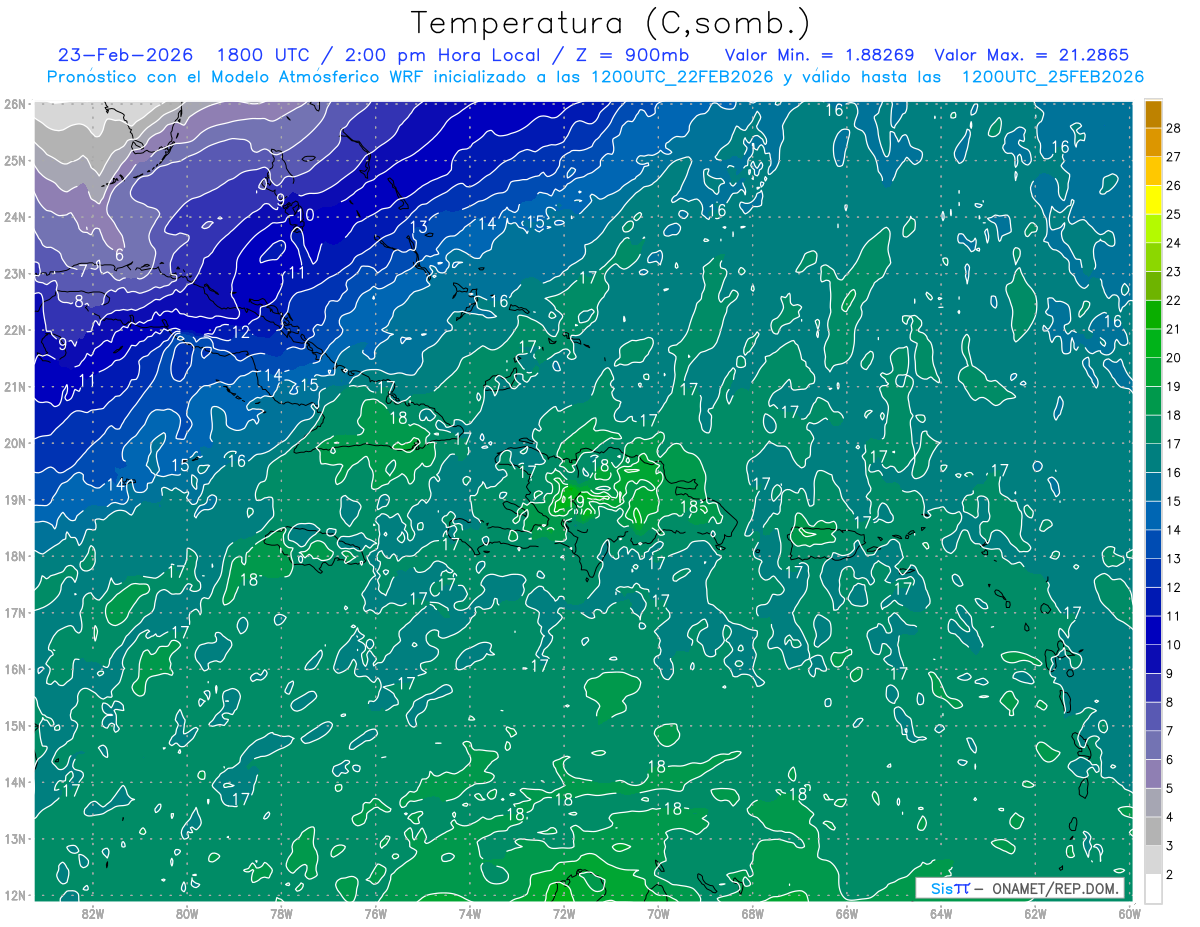Click the '72W' longitude axis label
1200x927 pixels.
(x=564, y=913)
